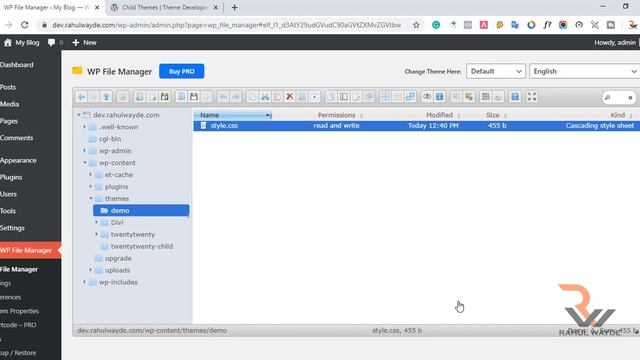Clear the file search box with the x
The width and height of the screenshot is (640, 360).
pyautogui.click(x=630, y=98)
